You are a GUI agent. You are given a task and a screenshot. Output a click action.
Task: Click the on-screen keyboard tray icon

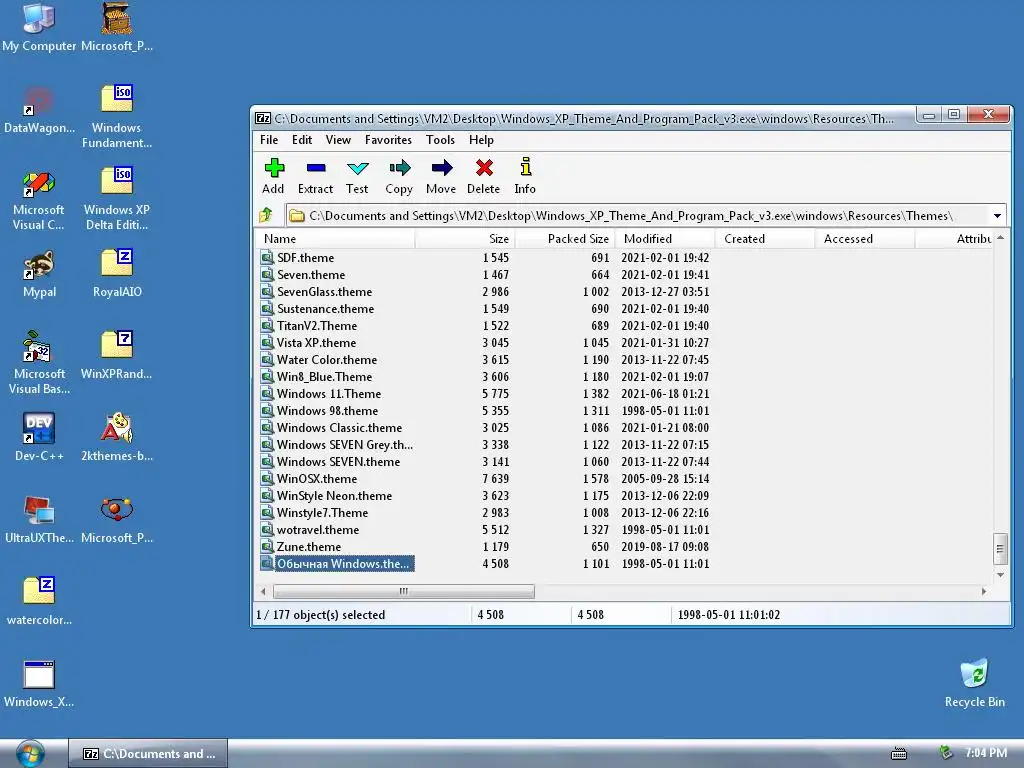pyautogui.click(x=899, y=754)
